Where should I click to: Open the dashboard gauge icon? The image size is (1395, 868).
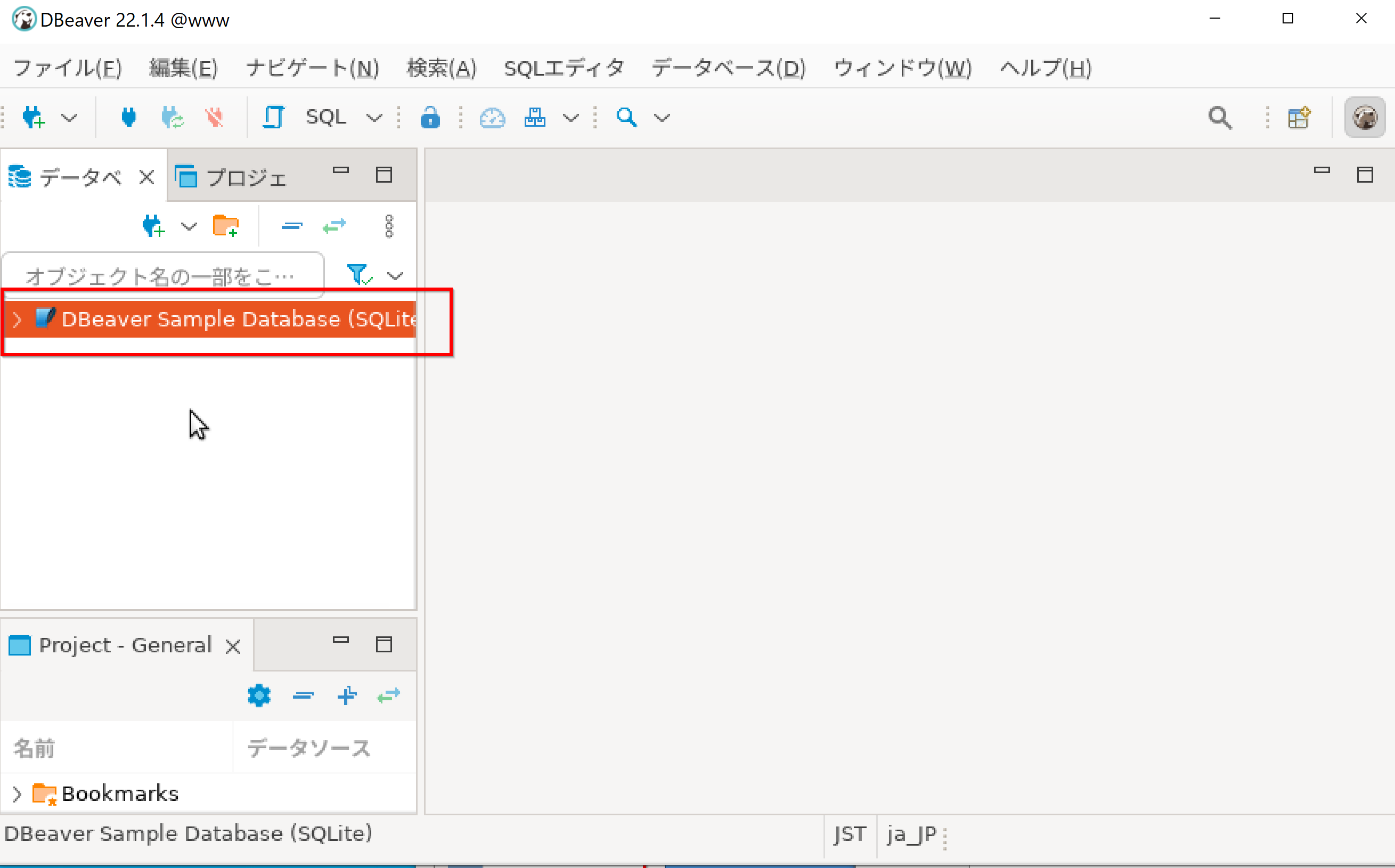[492, 118]
